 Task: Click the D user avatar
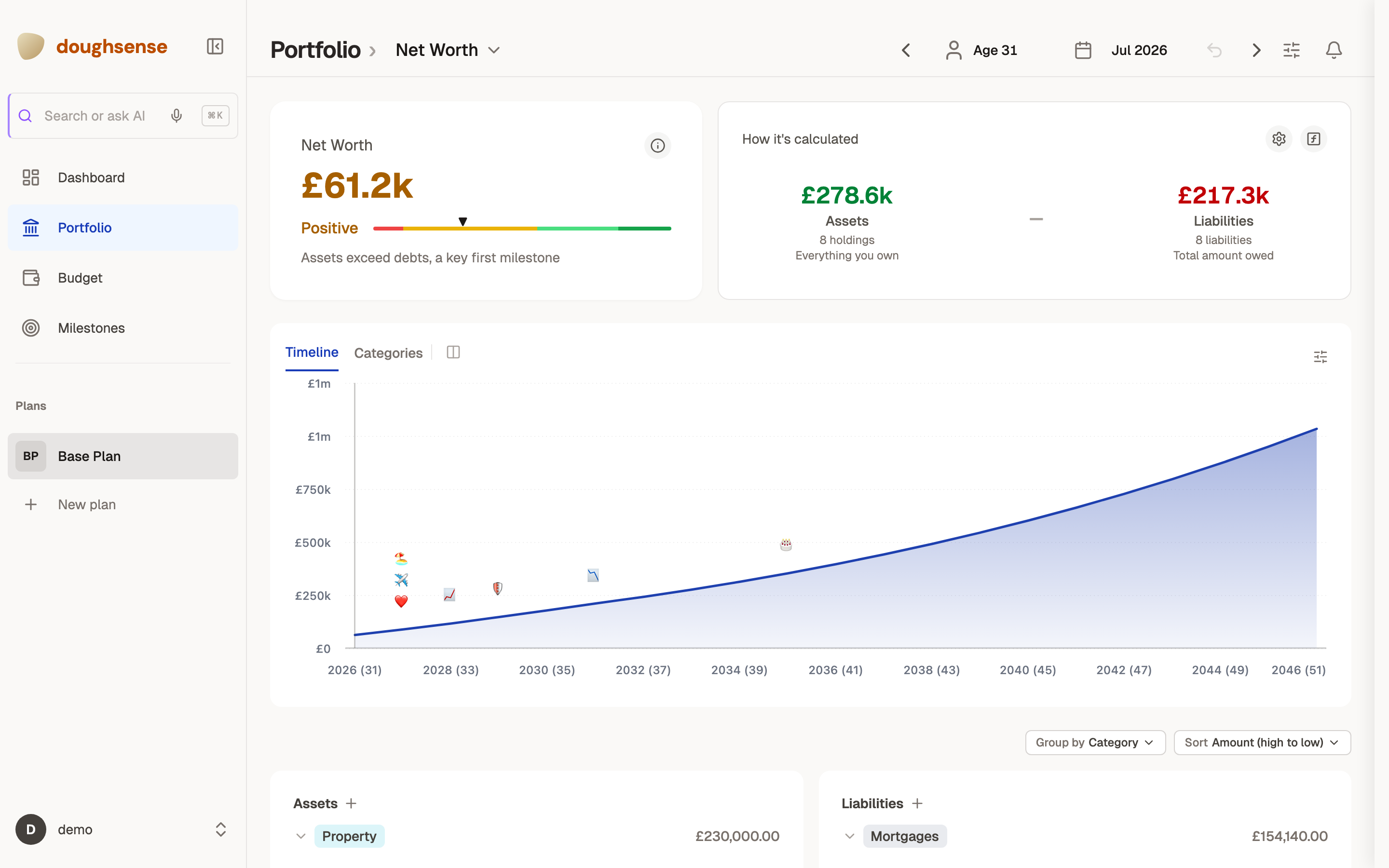(31, 829)
